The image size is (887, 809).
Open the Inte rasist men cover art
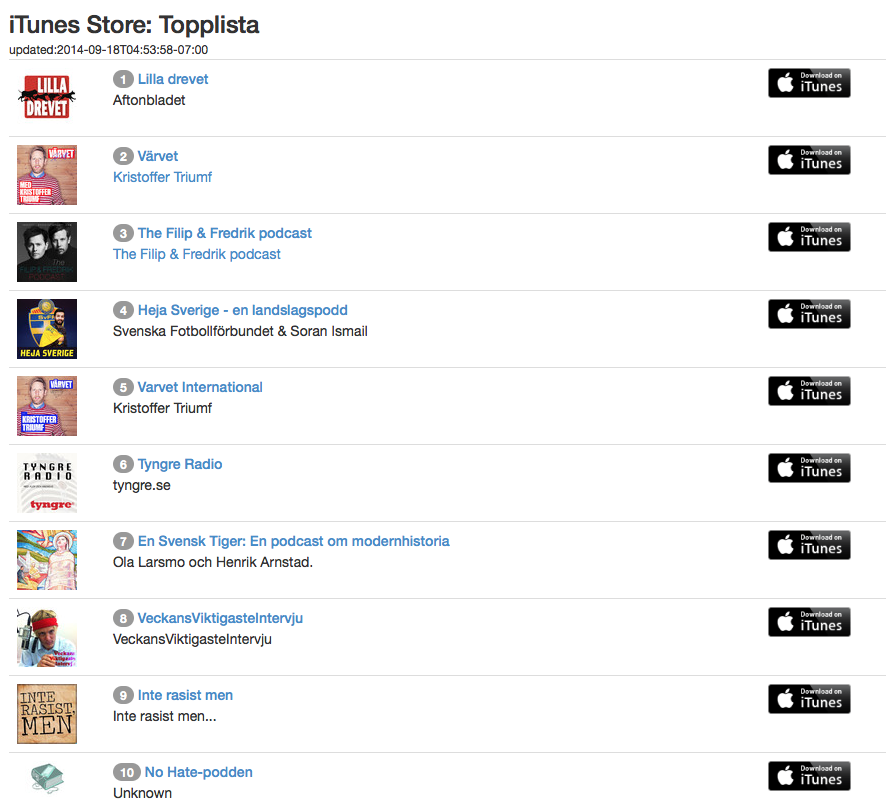coord(47,714)
